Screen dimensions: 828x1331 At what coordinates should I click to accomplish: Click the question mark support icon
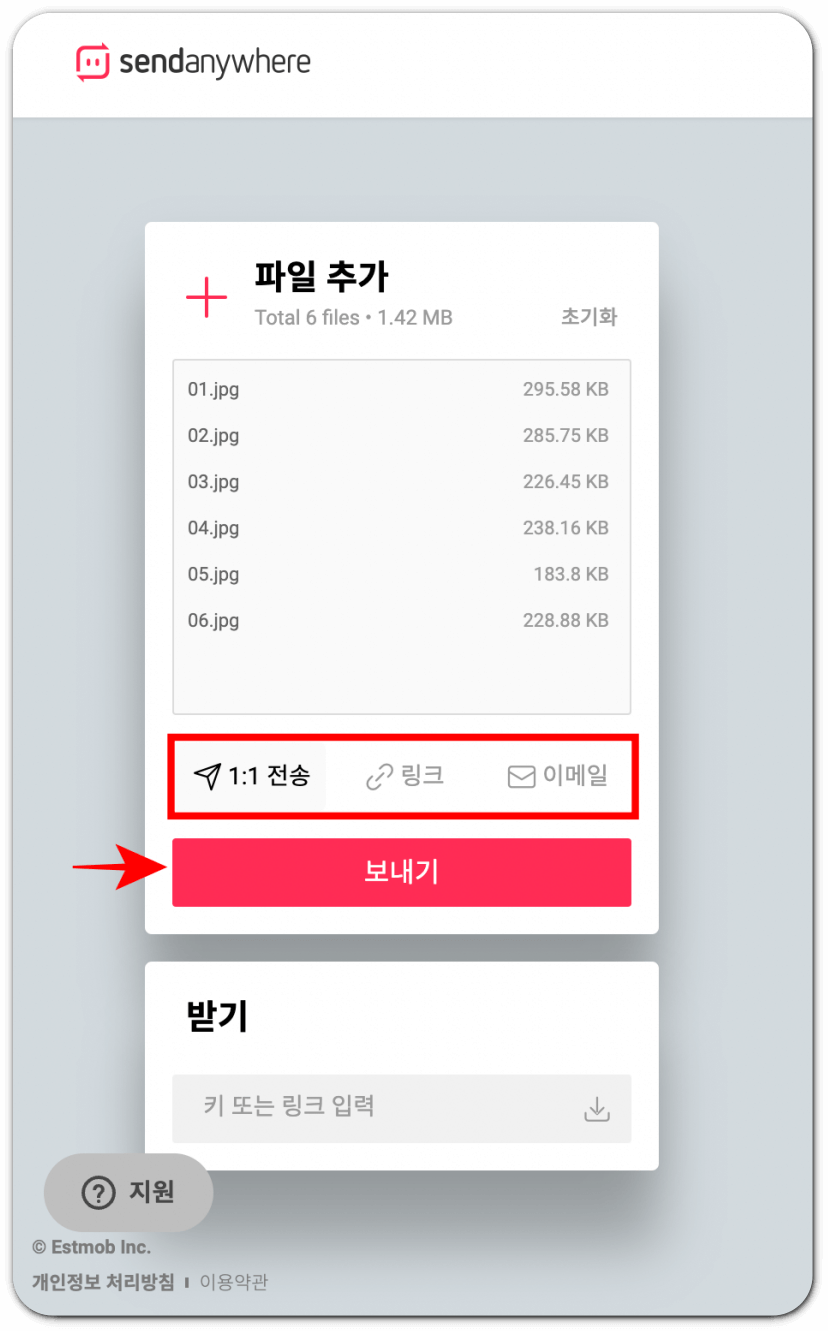pyautogui.click(x=98, y=1193)
